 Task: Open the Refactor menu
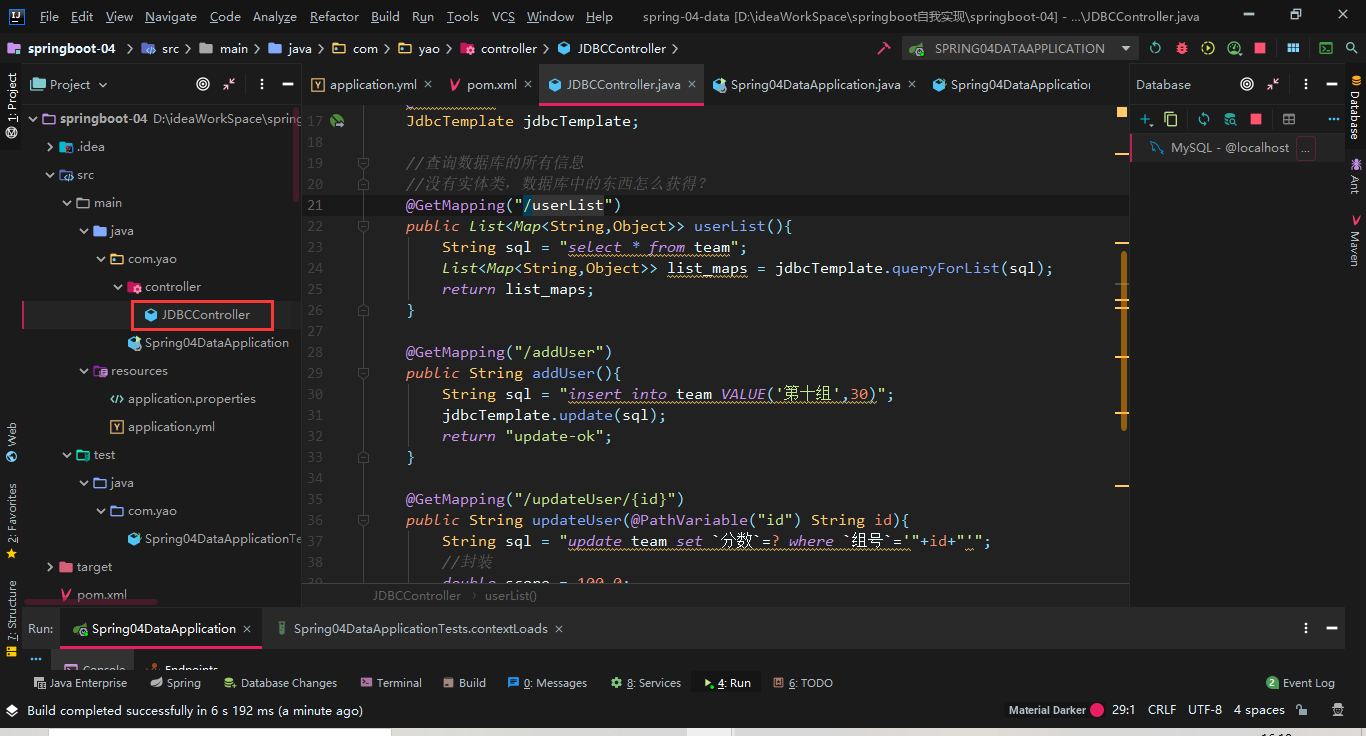(334, 17)
